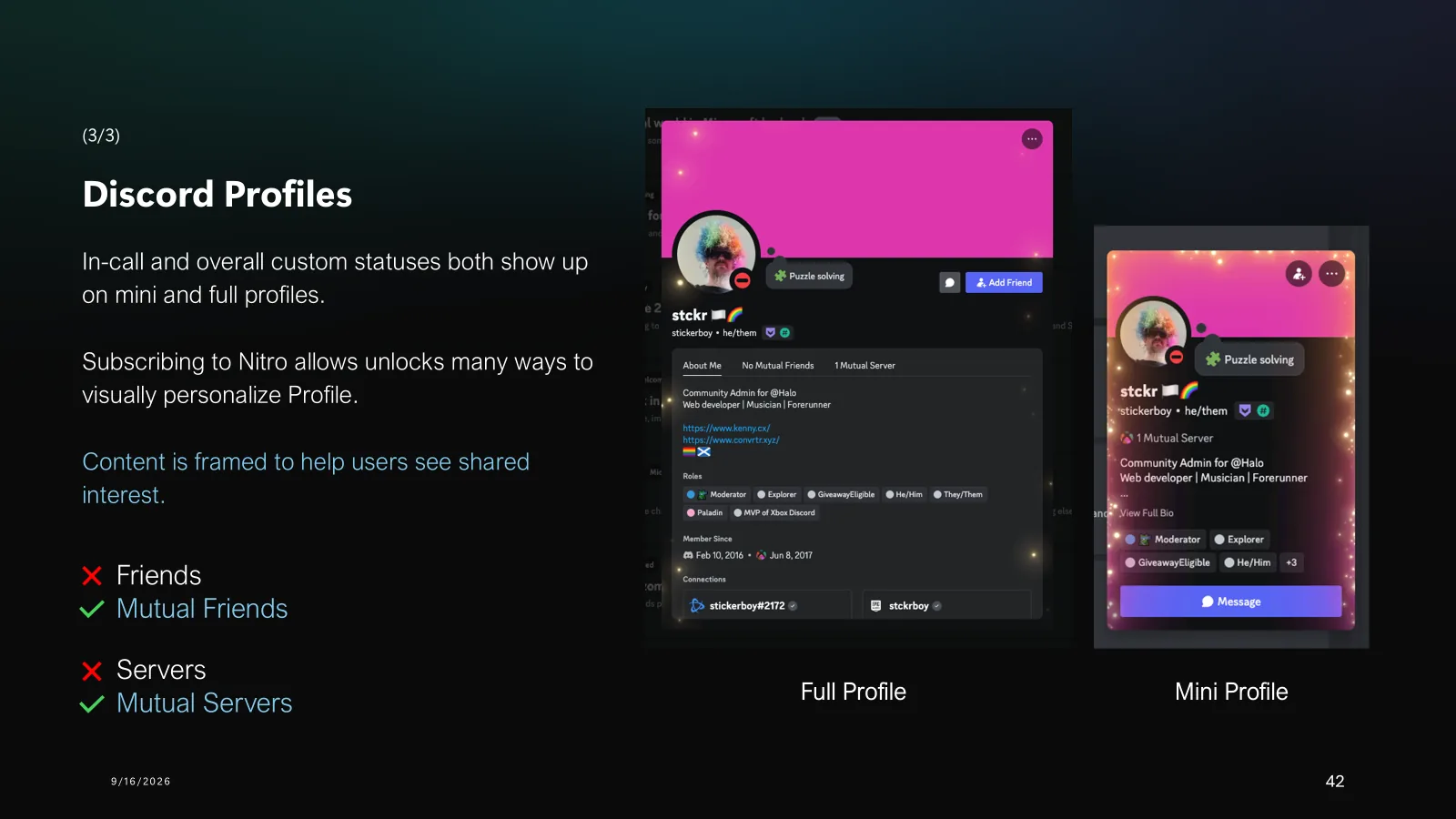
Task: Click the MVP of Xbox Discord role
Action: [774, 513]
